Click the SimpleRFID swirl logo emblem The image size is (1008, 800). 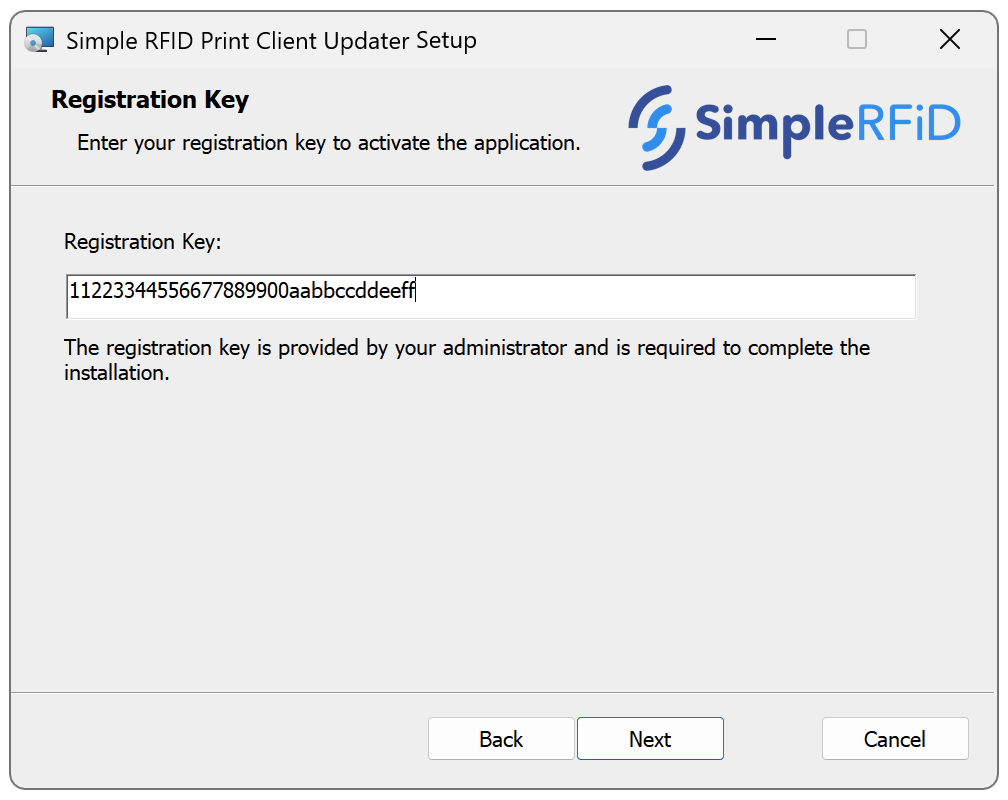[656, 126]
